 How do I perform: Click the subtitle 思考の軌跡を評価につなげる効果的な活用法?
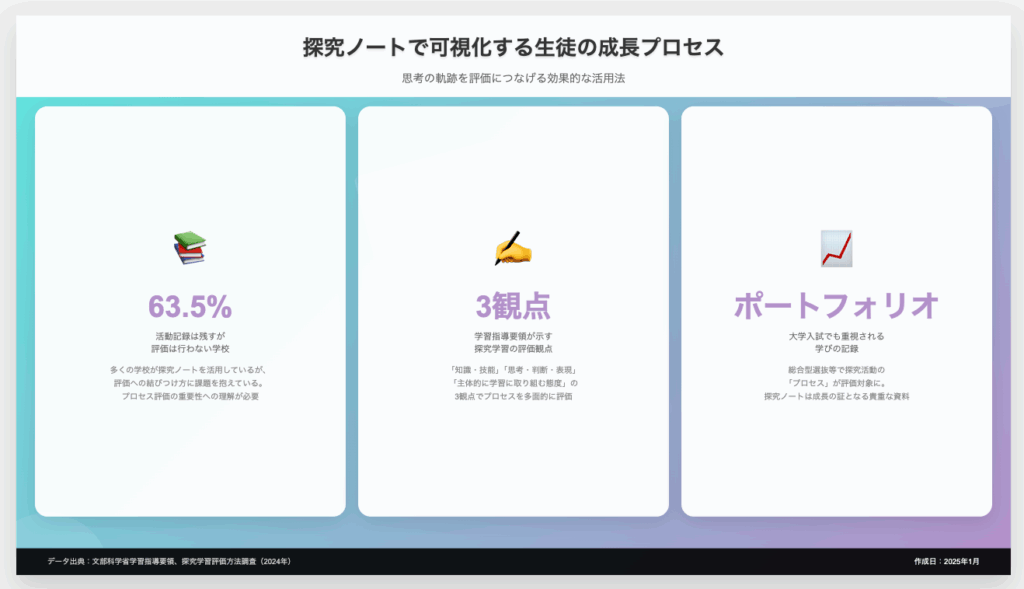pos(513,78)
